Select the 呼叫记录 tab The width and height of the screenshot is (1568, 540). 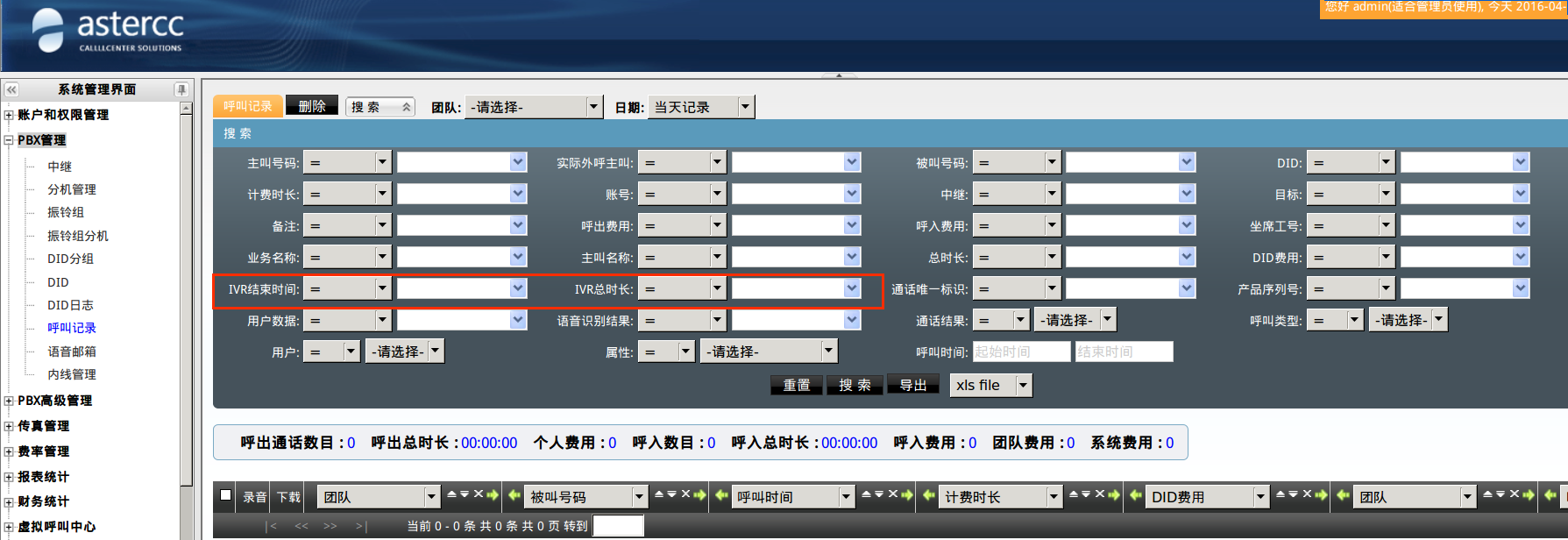[x=248, y=106]
